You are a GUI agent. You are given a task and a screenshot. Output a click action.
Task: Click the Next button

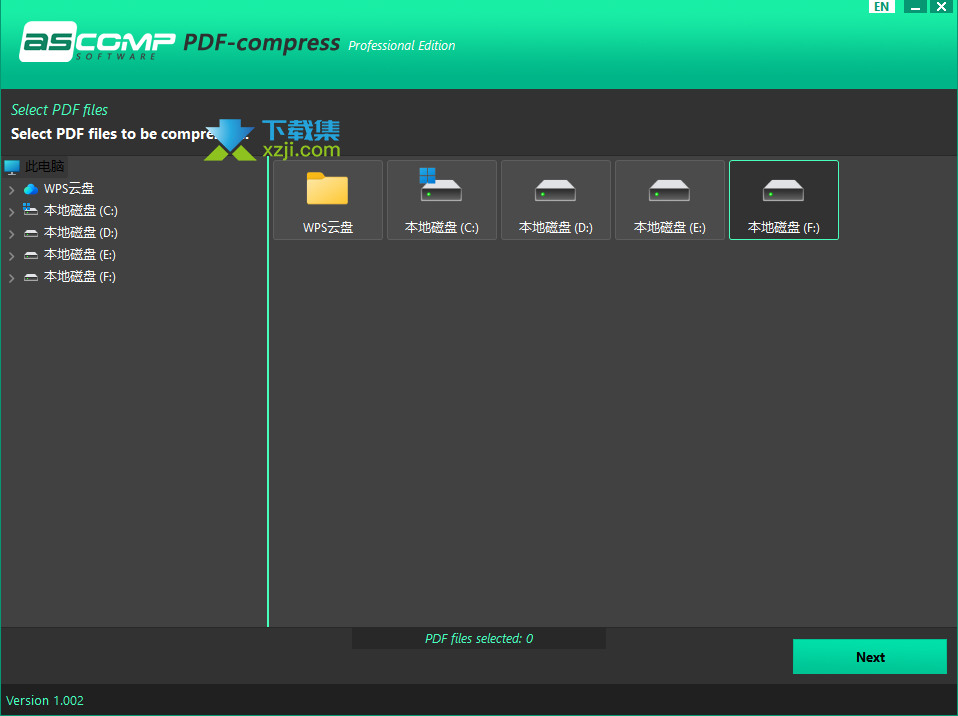click(x=869, y=657)
